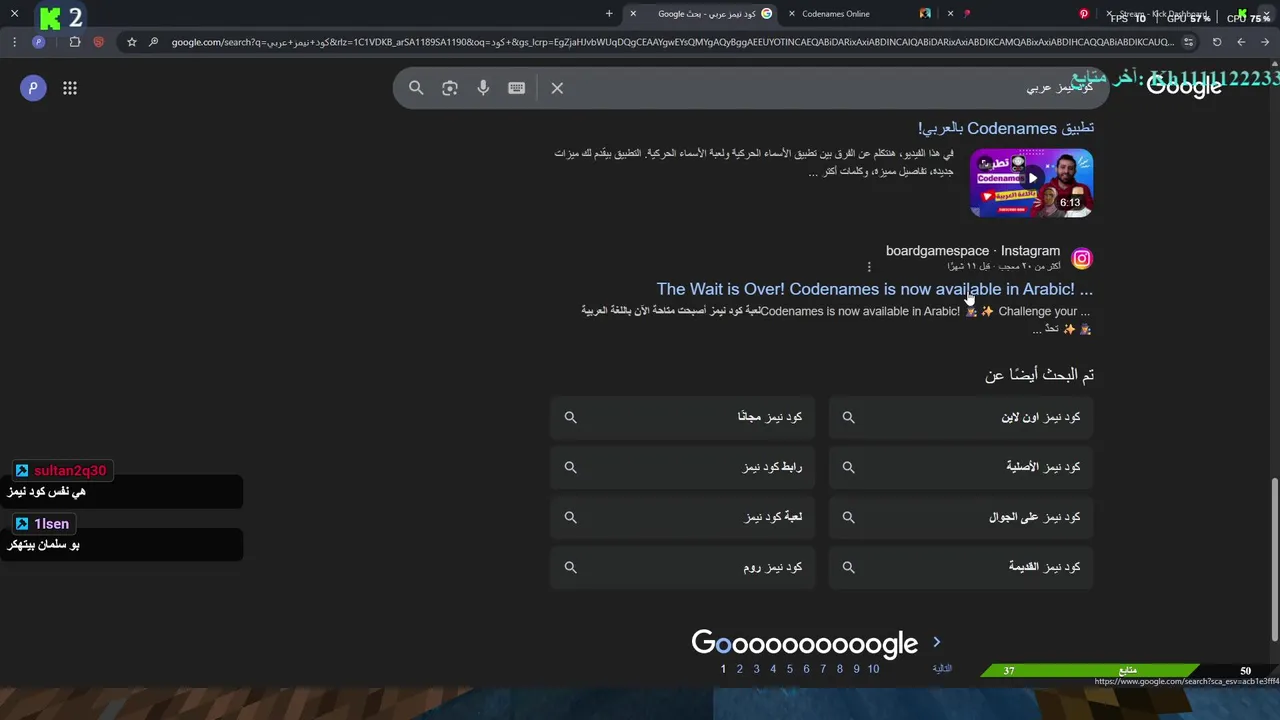
Task: Open the three-dot menu on Instagram result
Action: pyautogui.click(x=869, y=267)
